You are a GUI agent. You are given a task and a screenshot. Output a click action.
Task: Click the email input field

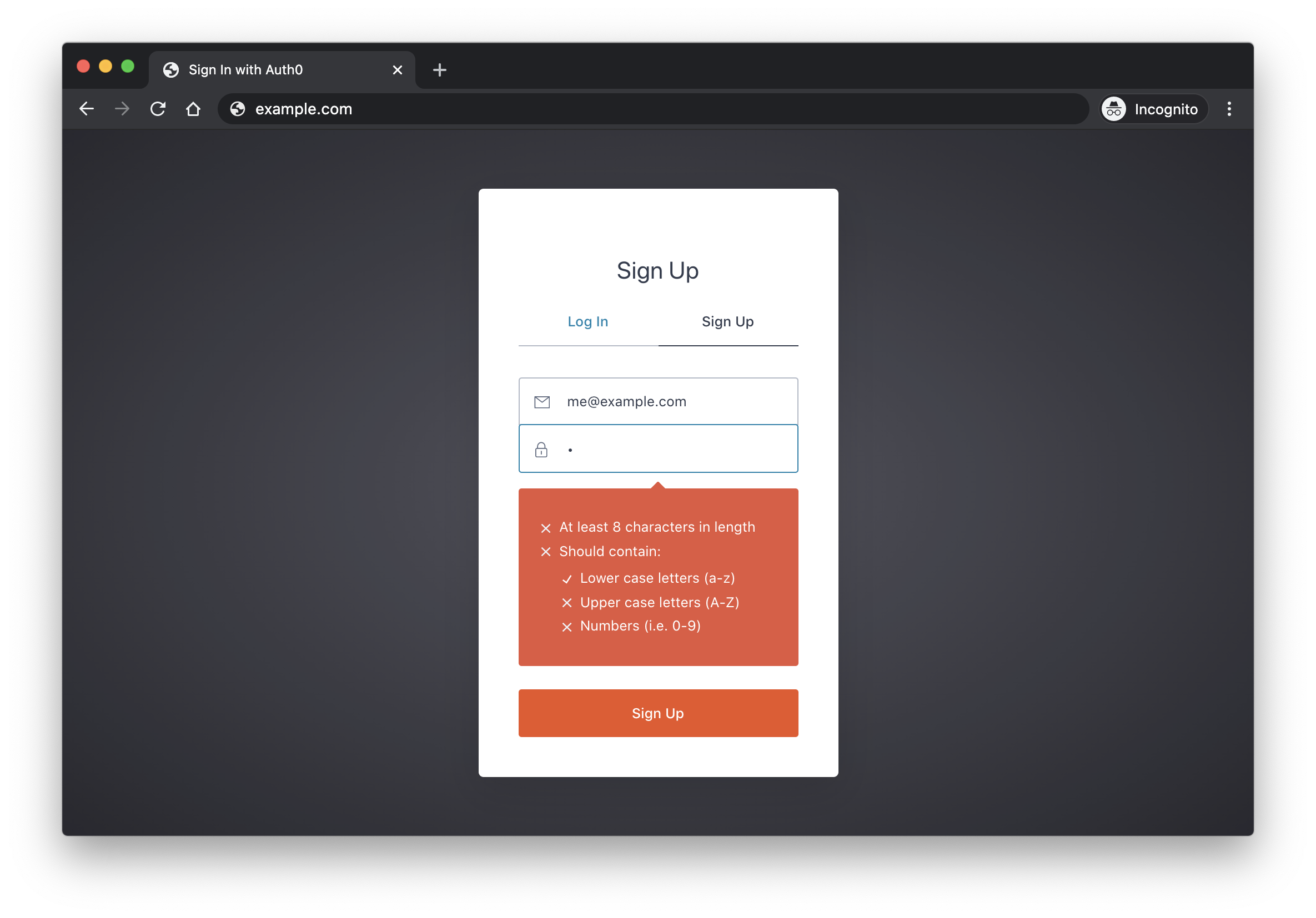[657, 401]
